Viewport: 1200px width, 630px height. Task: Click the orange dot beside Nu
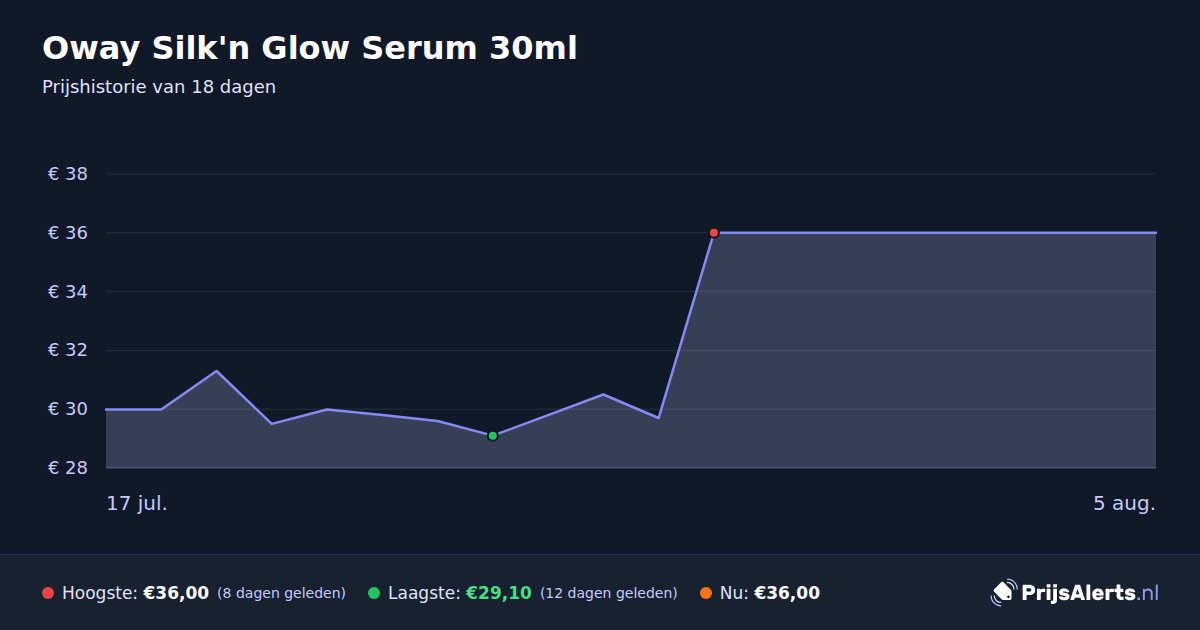(x=706, y=593)
